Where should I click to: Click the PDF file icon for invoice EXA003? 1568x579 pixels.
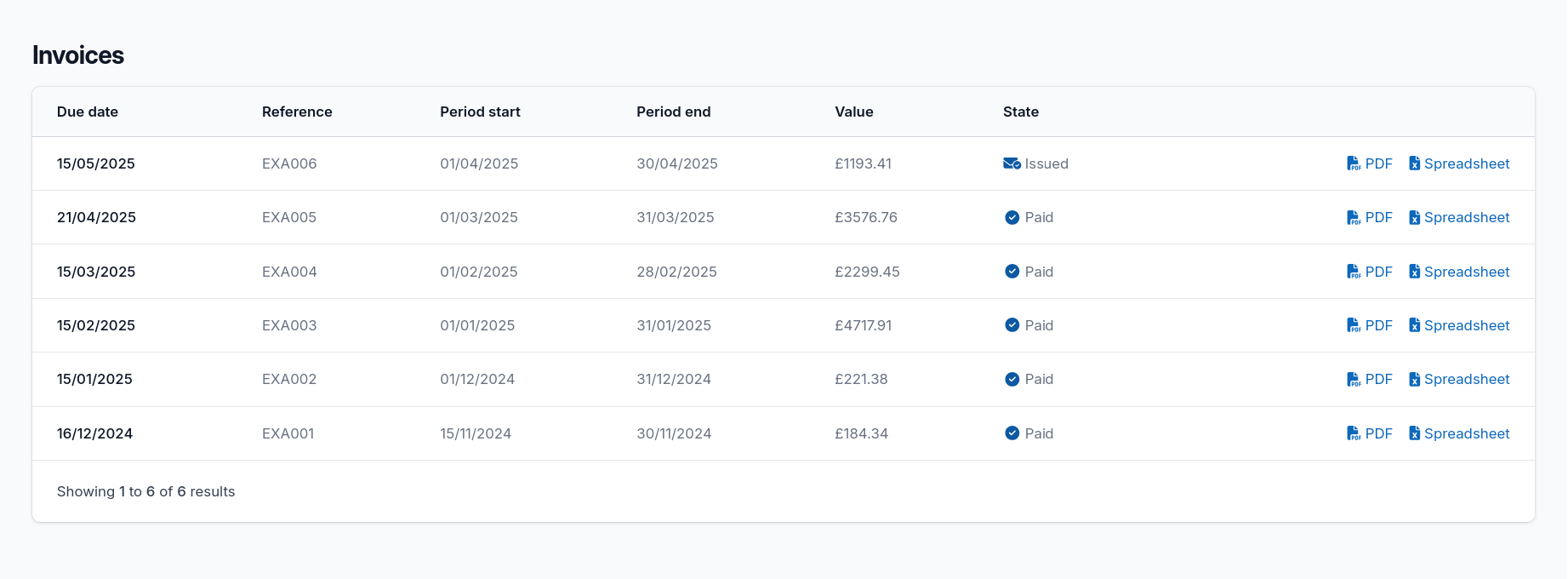pyautogui.click(x=1354, y=325)
